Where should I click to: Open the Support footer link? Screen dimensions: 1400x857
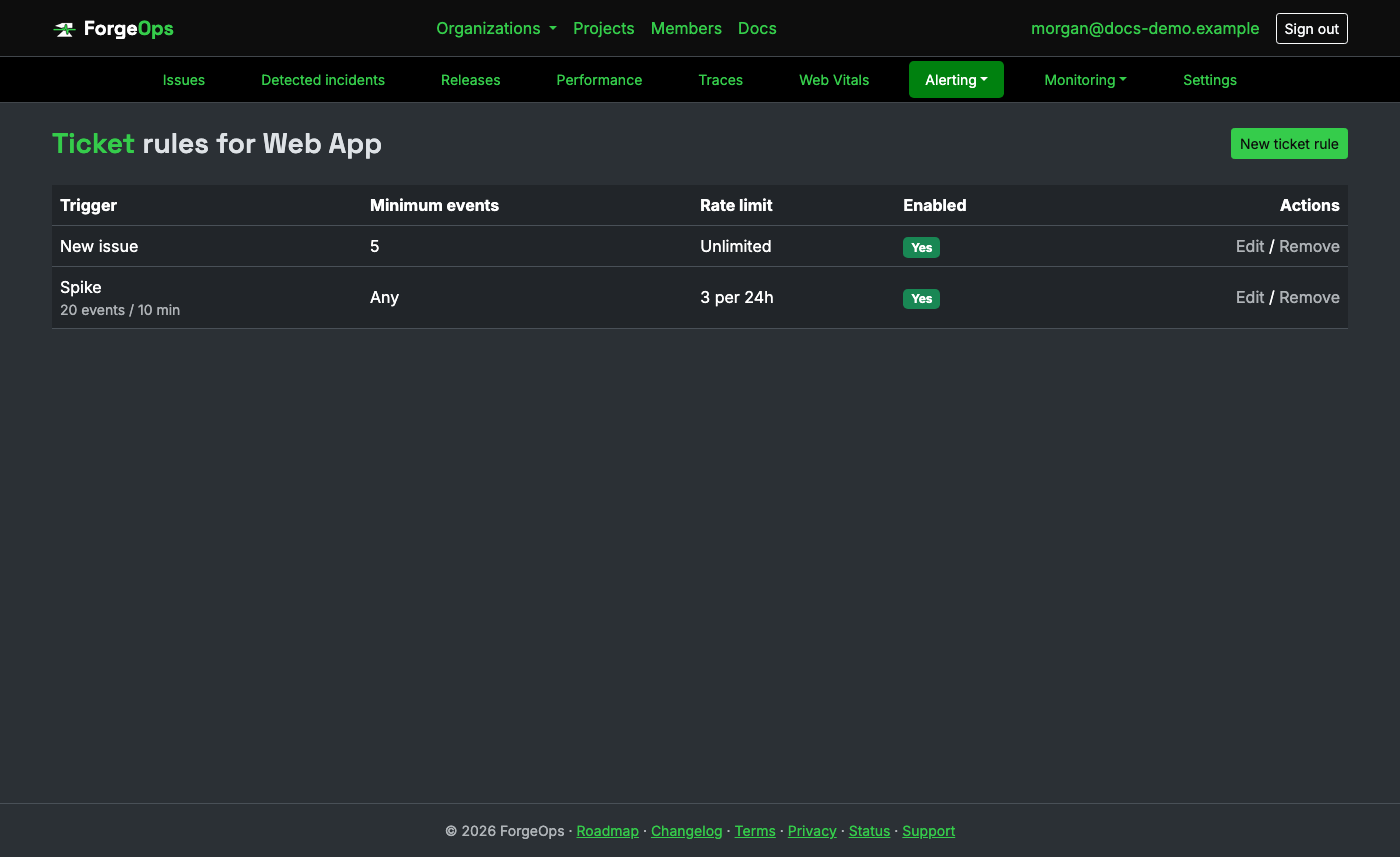[929, 831]
